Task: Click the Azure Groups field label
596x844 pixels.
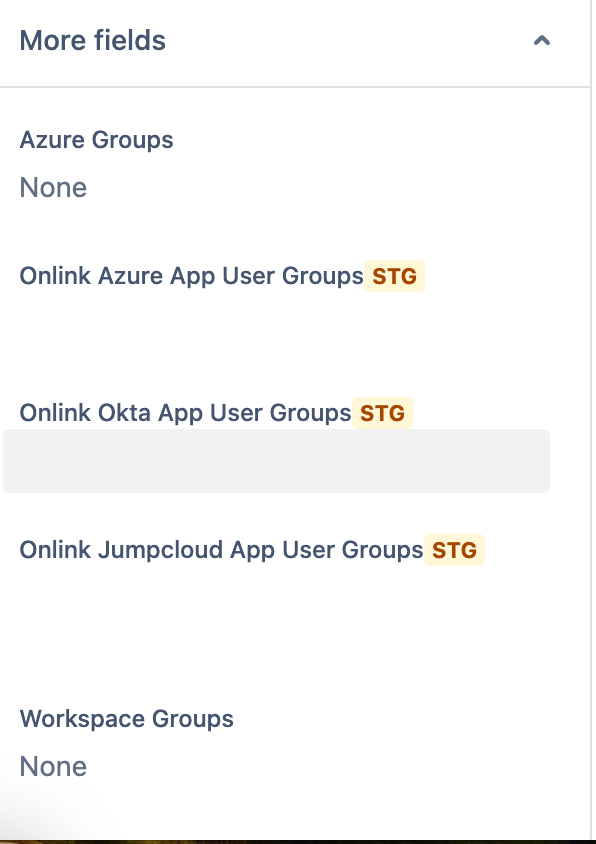Action: 96,140
